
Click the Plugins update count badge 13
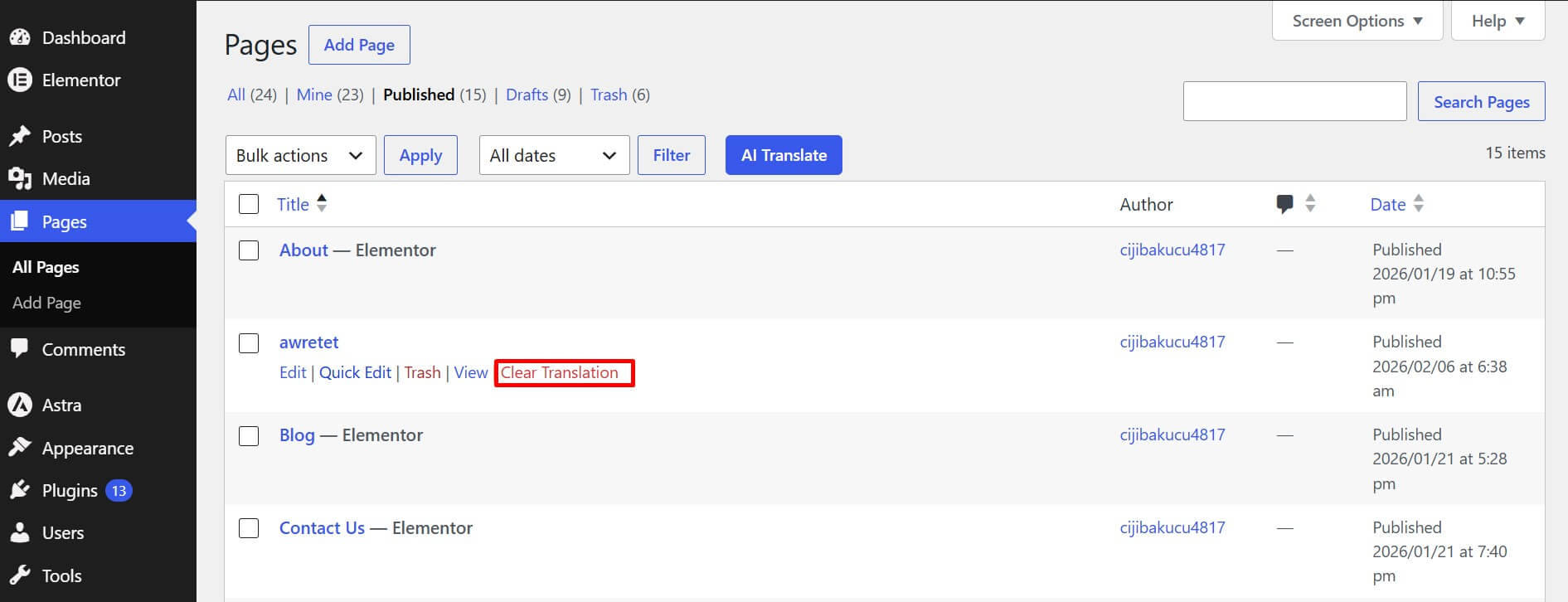click(x=119, y=491)
